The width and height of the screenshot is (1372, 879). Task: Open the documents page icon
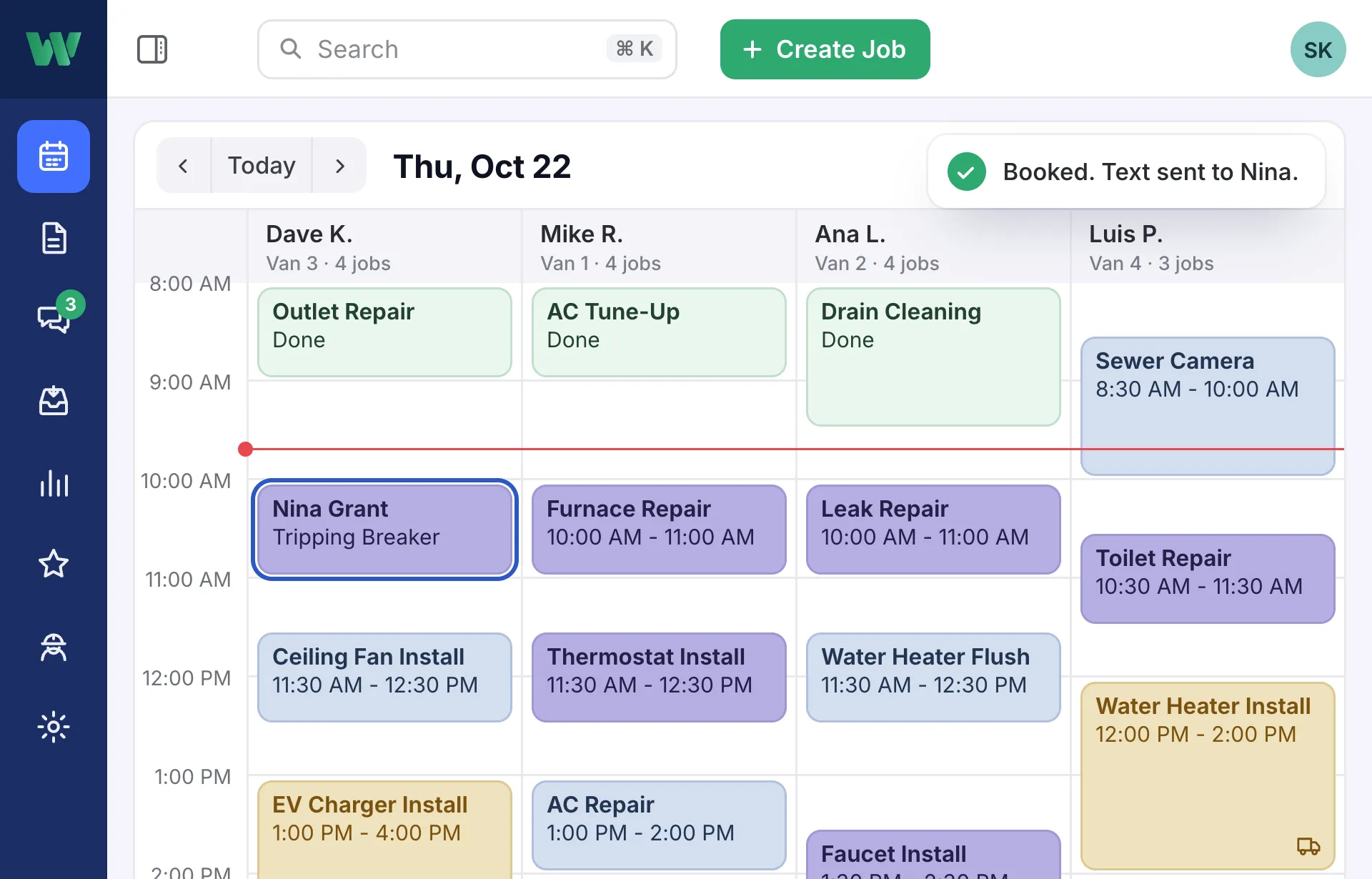[x=54, y=238]
